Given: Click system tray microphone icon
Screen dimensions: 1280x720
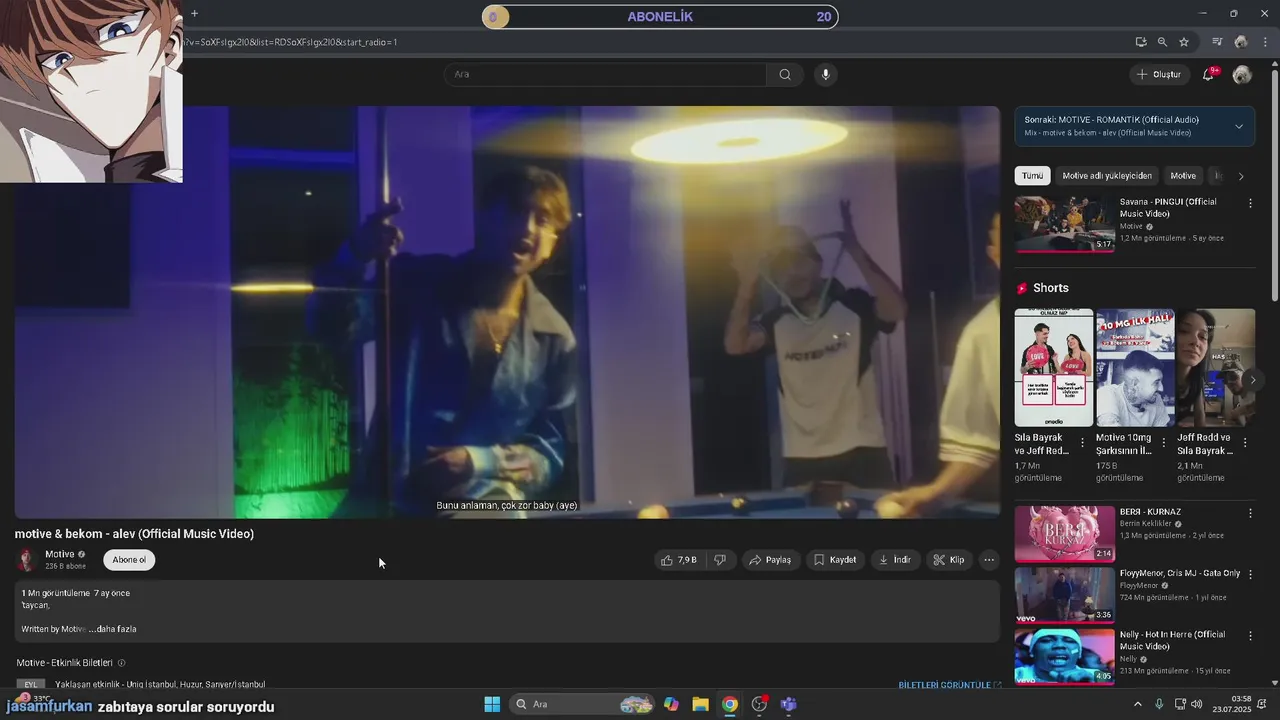Looking at the screenshot, I should coord(1160,704).
